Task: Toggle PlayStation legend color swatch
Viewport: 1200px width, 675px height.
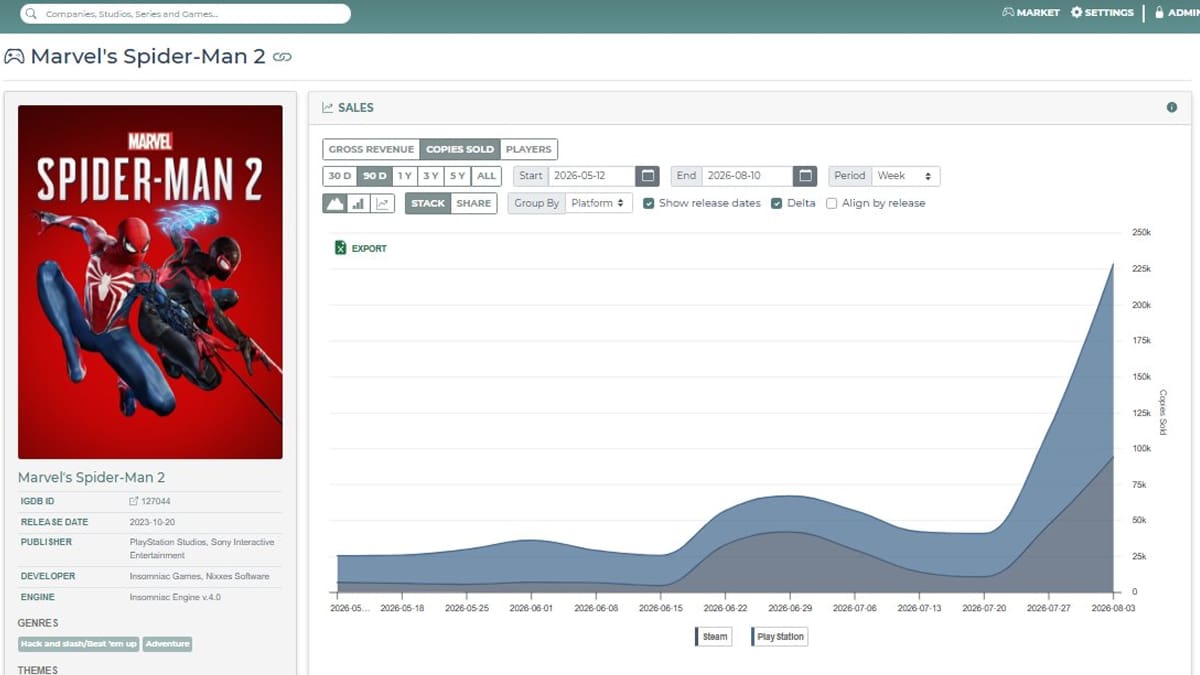Action: (753, 637)
